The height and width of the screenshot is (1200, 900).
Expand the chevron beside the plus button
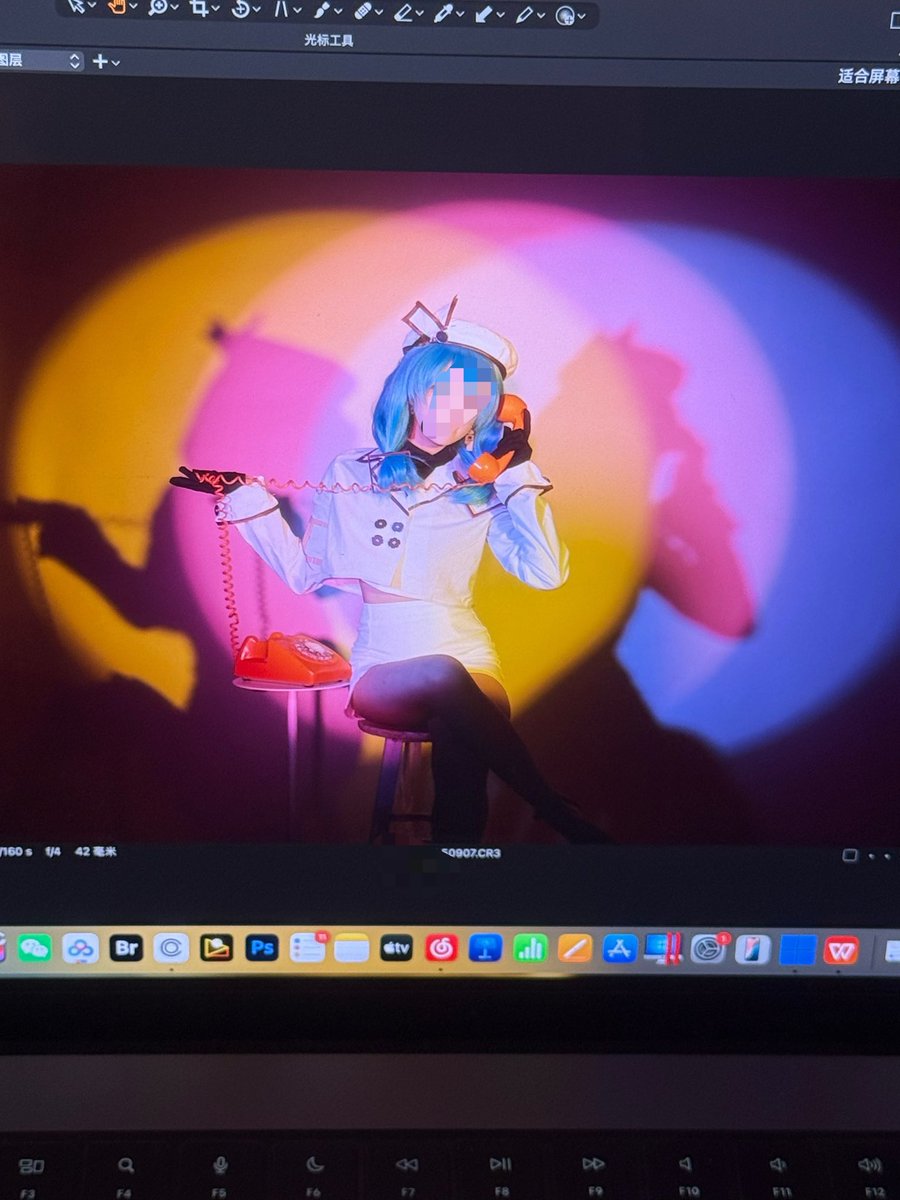(x=116, y=63)
